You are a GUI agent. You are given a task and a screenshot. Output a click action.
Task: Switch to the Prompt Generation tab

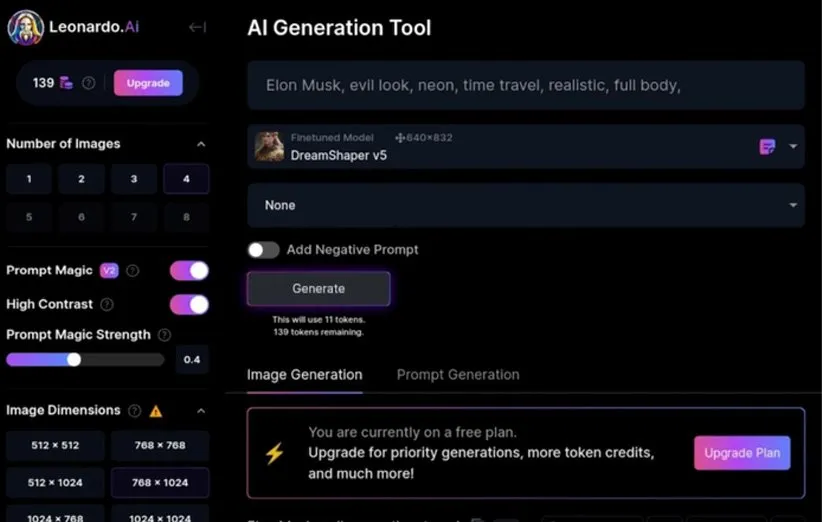(x=458, y=375)
